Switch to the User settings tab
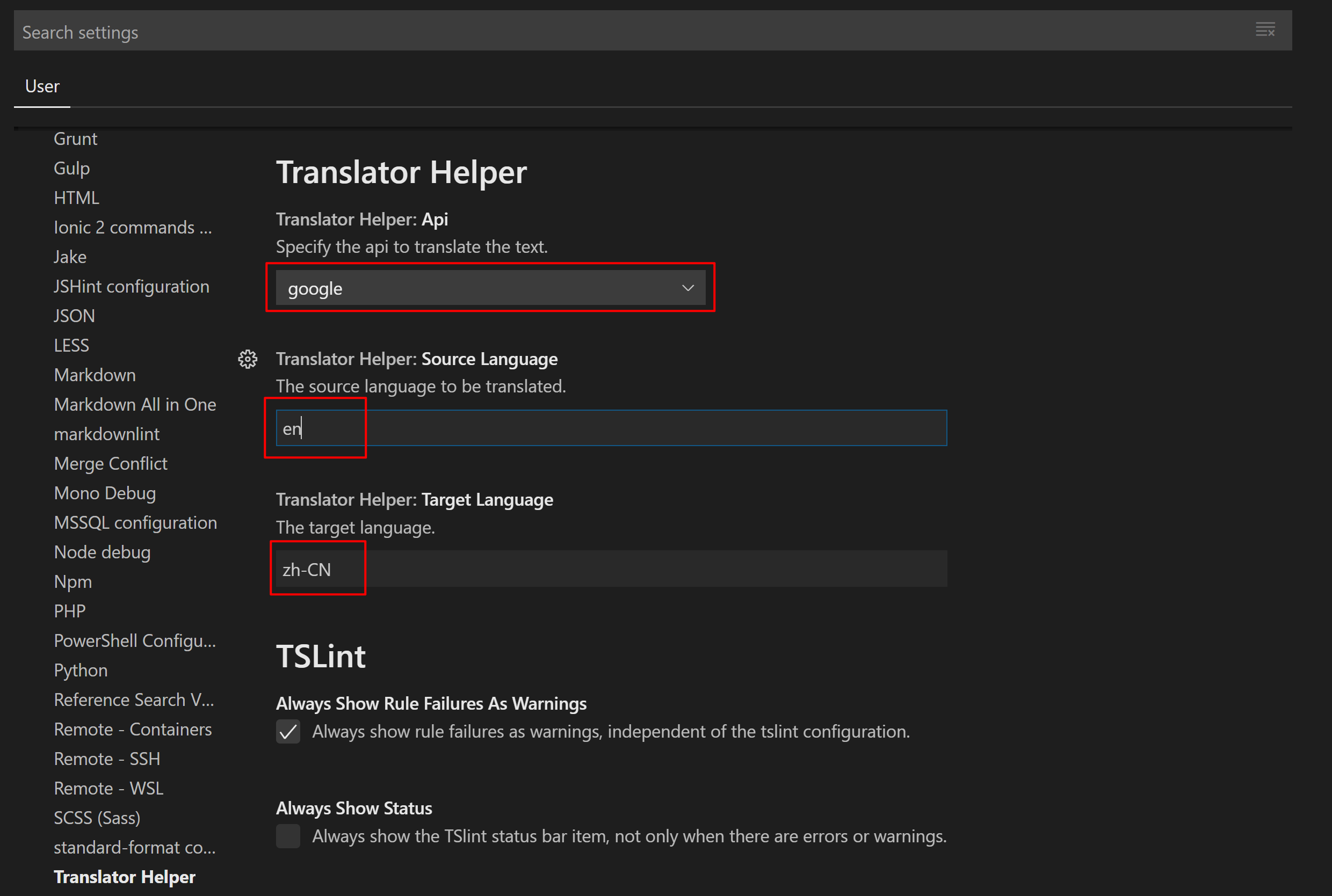 [42, 86]
